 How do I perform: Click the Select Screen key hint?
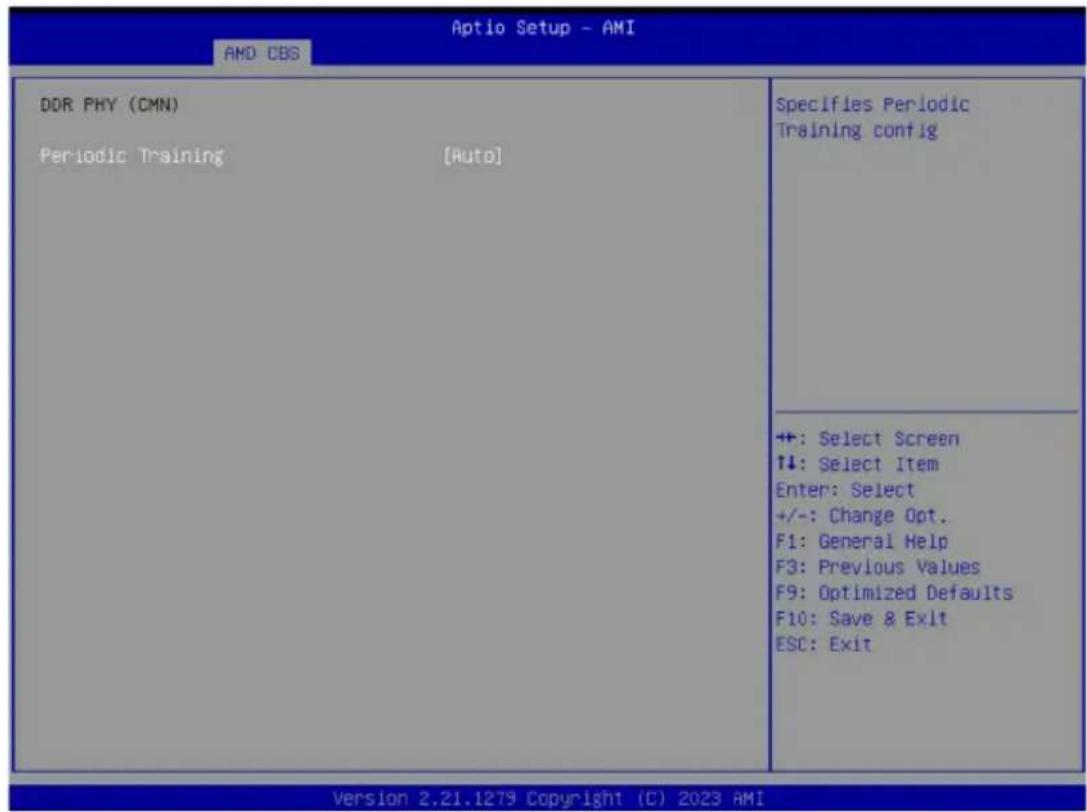point(867,439)
